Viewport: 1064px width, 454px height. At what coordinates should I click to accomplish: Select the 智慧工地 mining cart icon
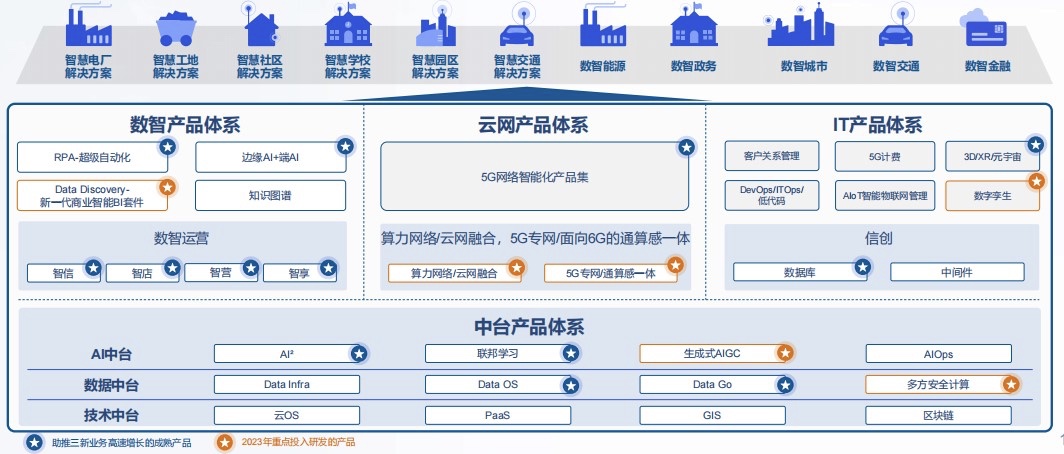(175, 27)
